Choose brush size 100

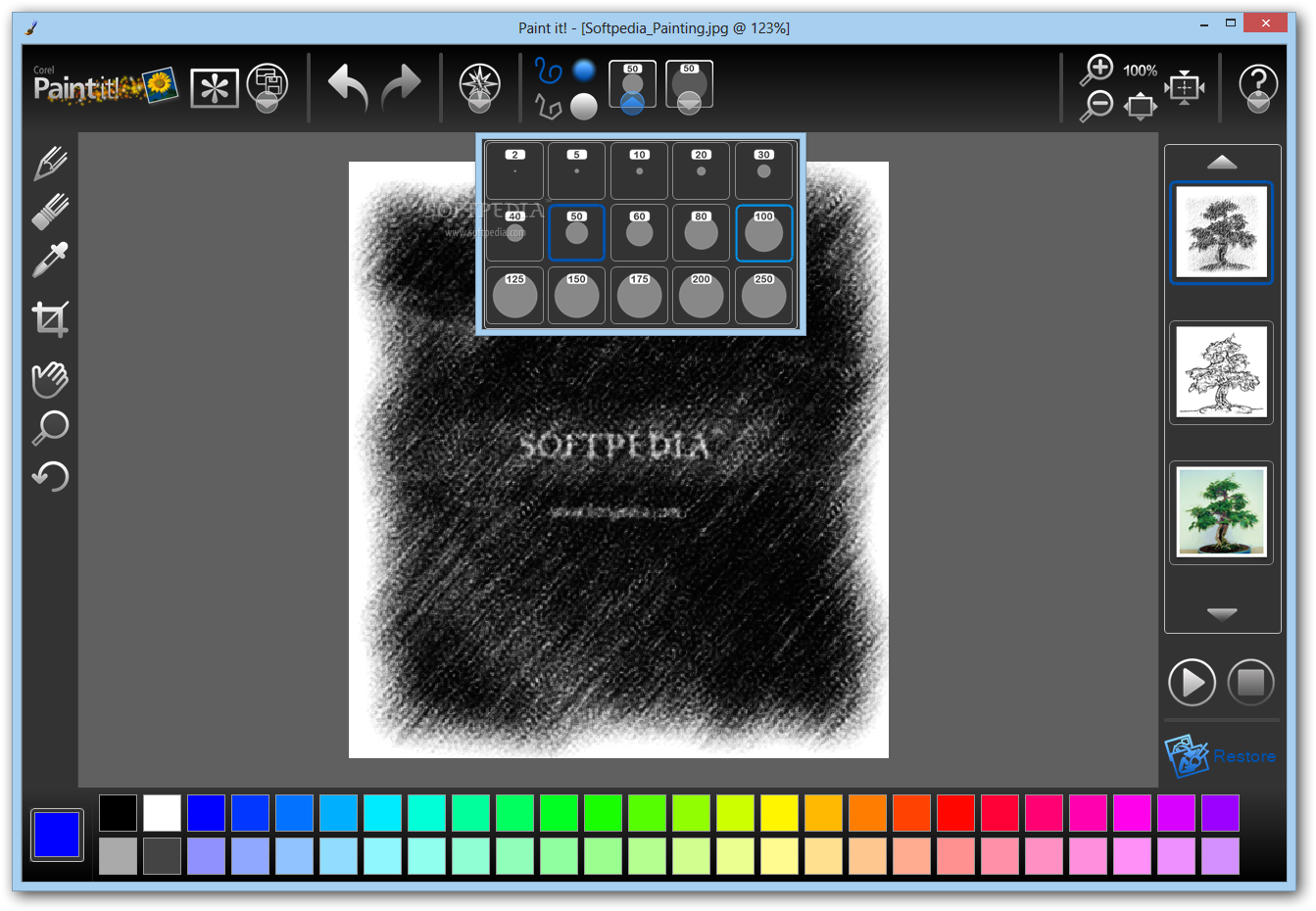[x=763, y=233]
